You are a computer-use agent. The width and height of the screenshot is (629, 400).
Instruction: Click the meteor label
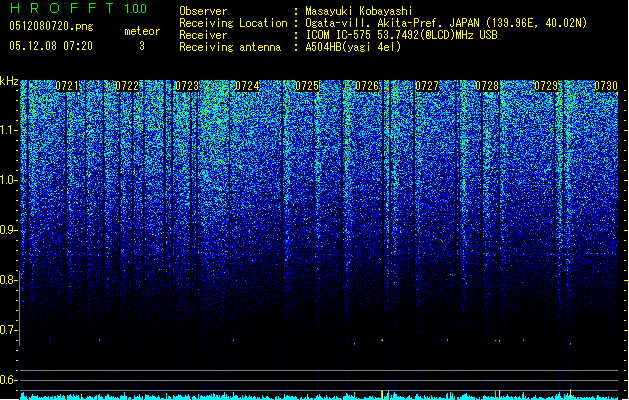pos(142,31)
